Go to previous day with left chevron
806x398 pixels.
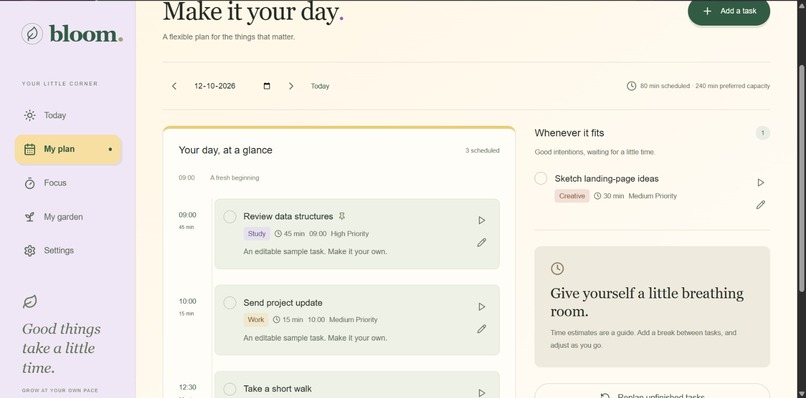[x=174, y=86]
